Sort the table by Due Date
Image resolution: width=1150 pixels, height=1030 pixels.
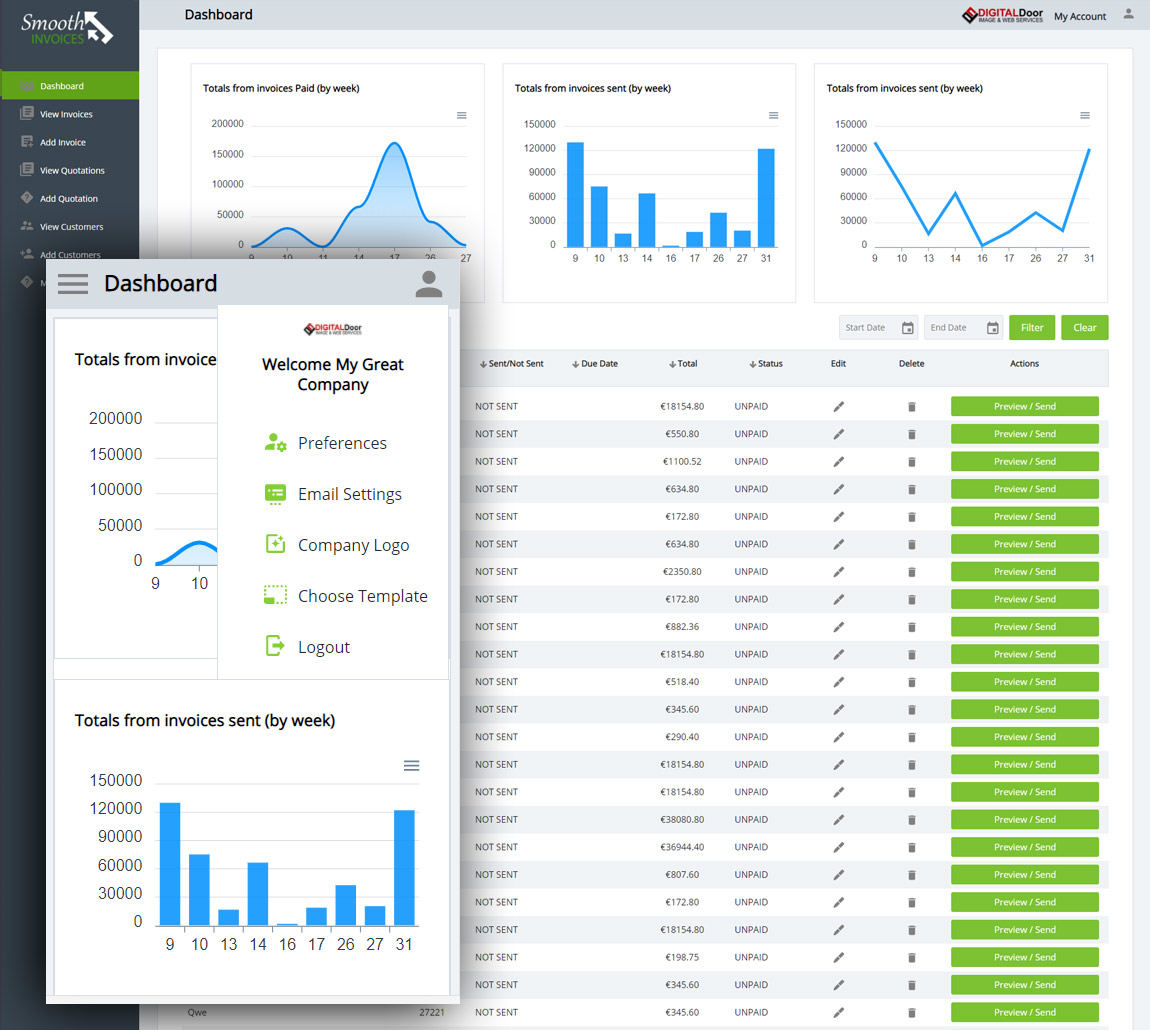tap(594, 364)
